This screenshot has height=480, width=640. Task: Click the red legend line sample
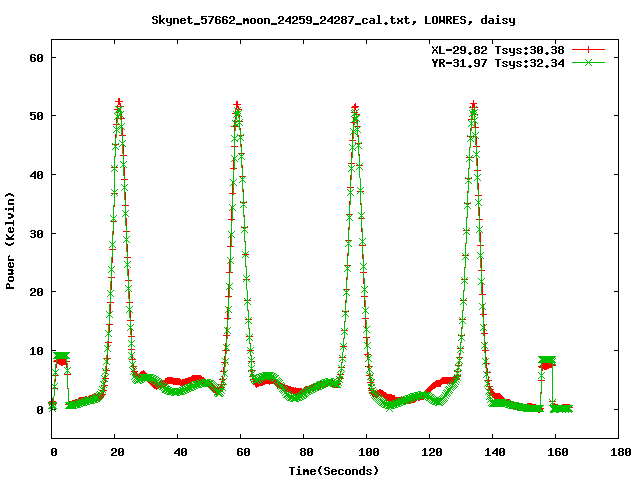[588, 50]
